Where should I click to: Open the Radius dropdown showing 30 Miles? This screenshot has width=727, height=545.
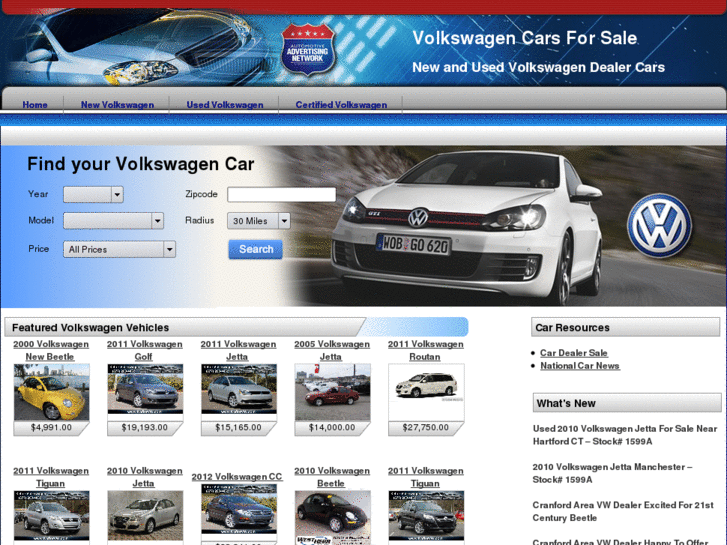[x=259, y=221]
